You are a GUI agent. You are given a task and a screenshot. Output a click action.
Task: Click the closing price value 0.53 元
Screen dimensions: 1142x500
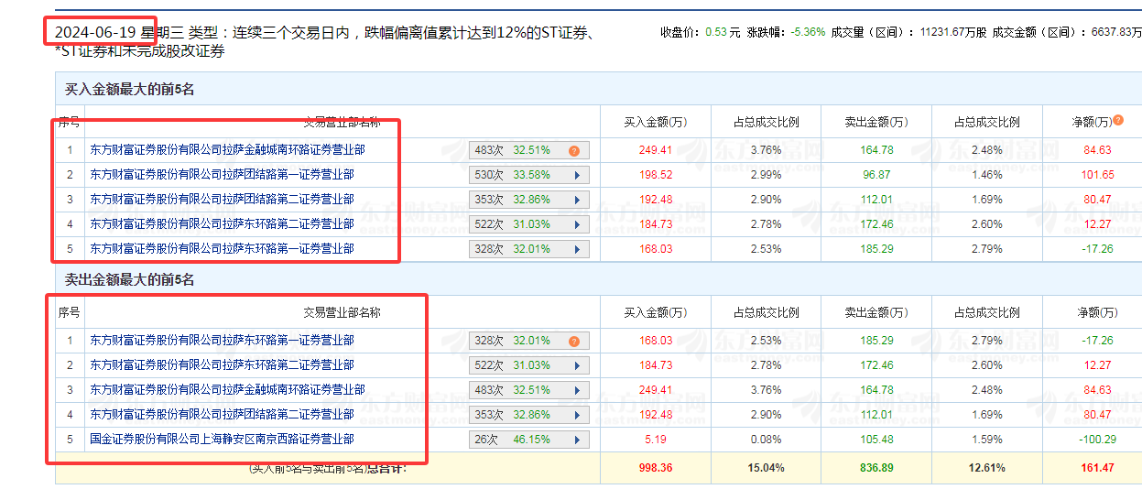(722, 32)
